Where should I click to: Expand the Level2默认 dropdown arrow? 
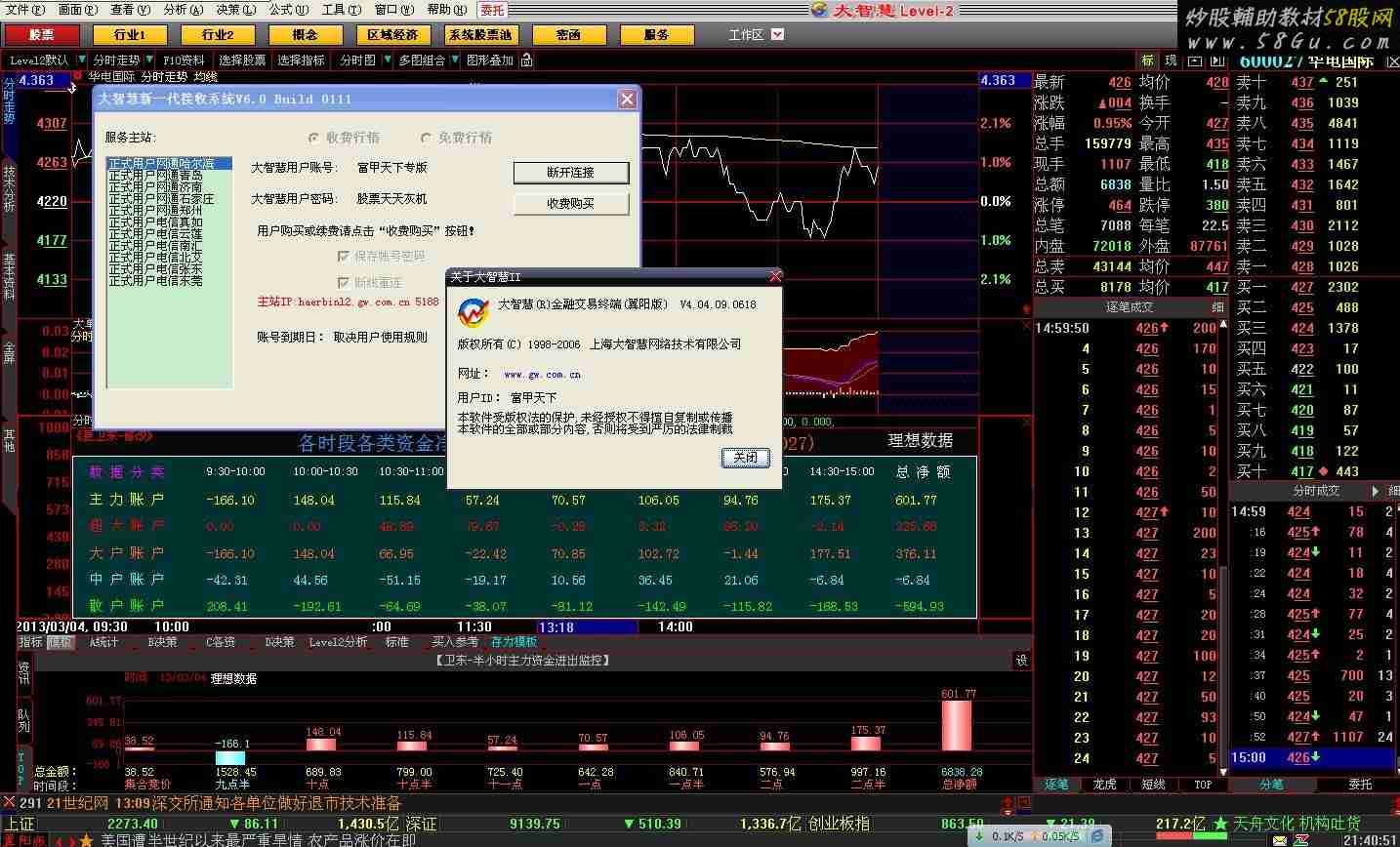tap(80, 60)
